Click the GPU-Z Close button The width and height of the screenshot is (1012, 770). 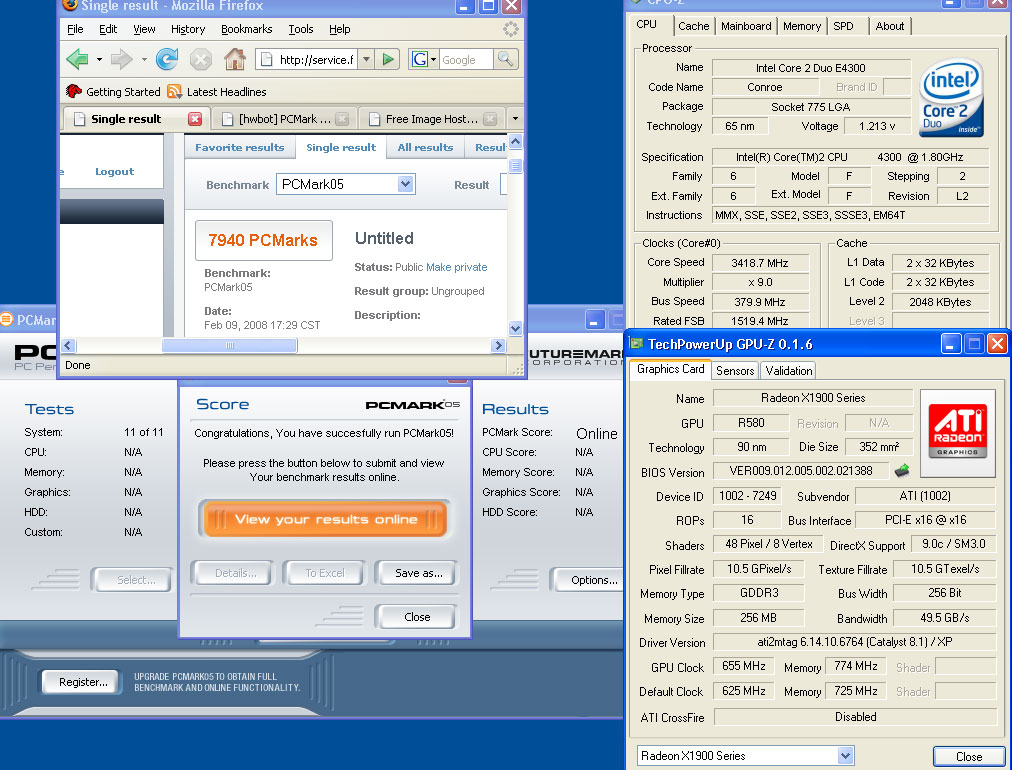coord(968,756)
